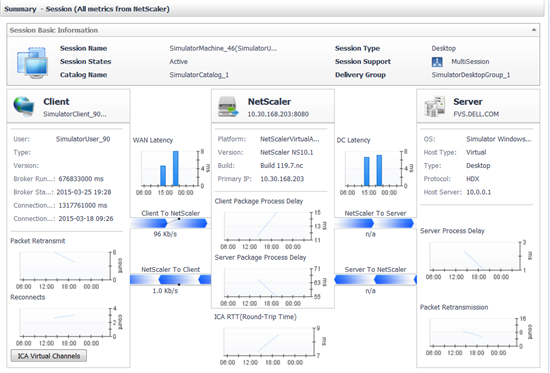Open the DC Latency bar chart
Viewport: 550px width, 373px height.
(x=374, y=168)
